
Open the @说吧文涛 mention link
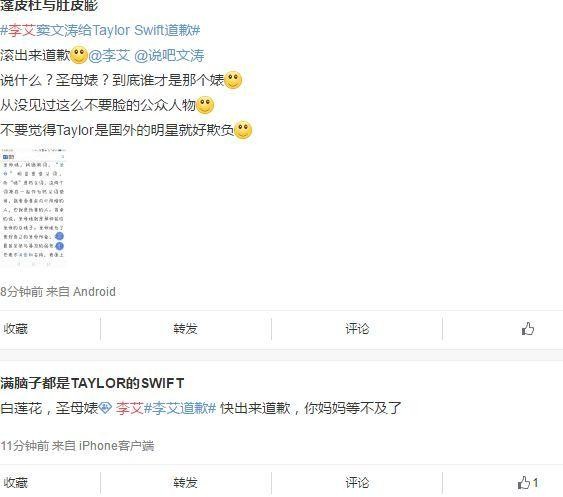(169, 55)
